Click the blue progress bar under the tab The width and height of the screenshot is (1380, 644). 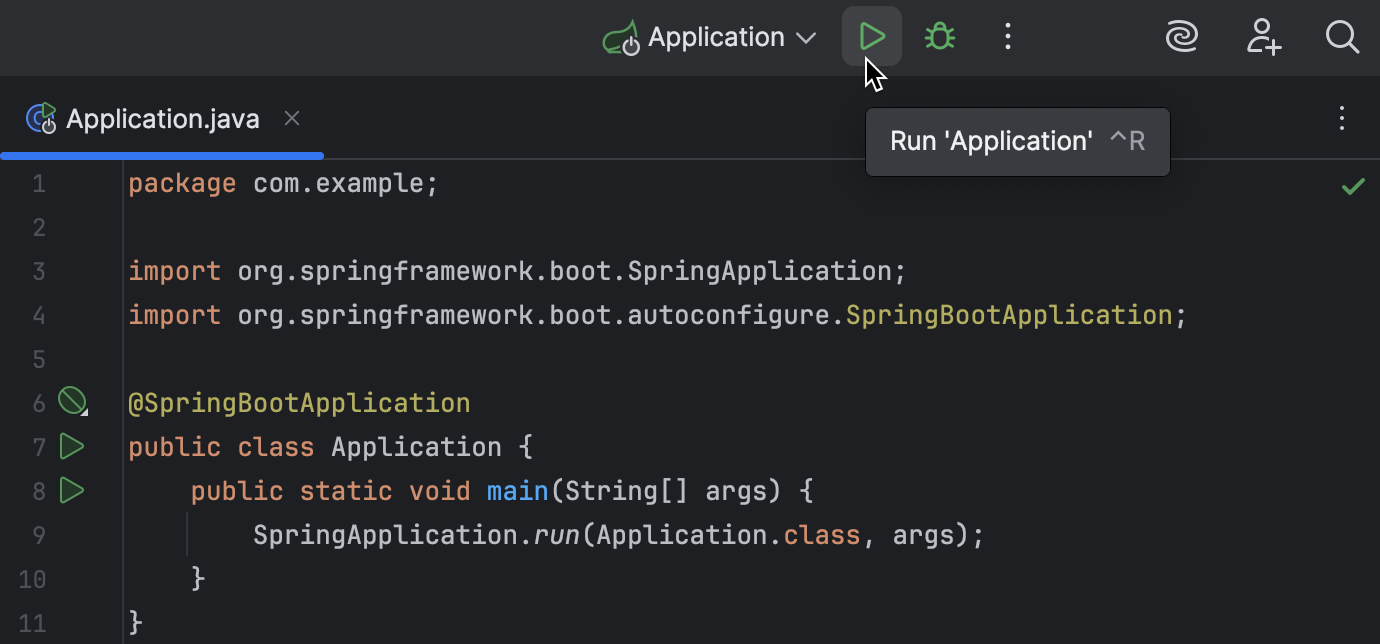click(162, 156)
